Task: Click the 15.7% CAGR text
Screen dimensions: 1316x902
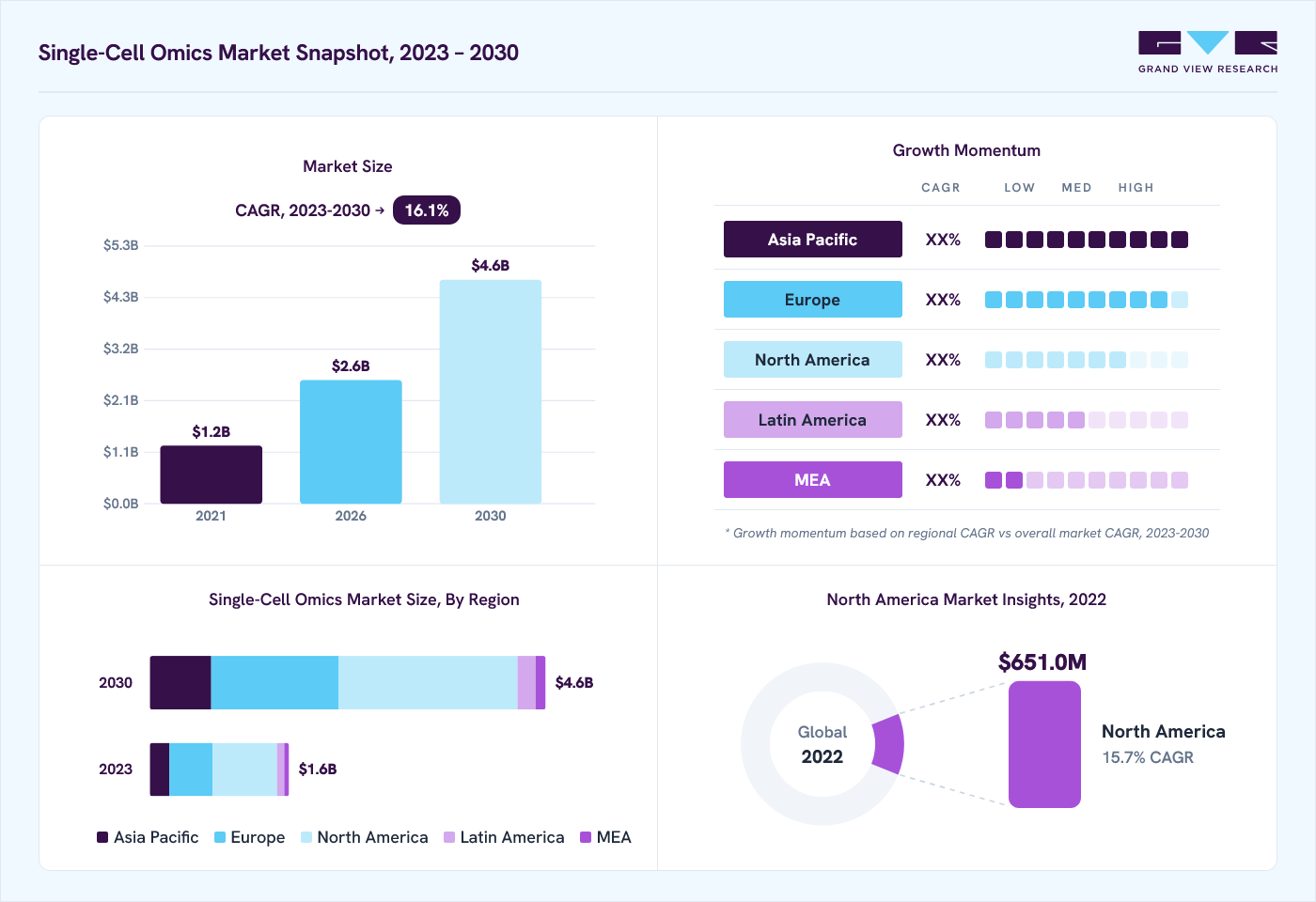Action: coord(1148,757)
